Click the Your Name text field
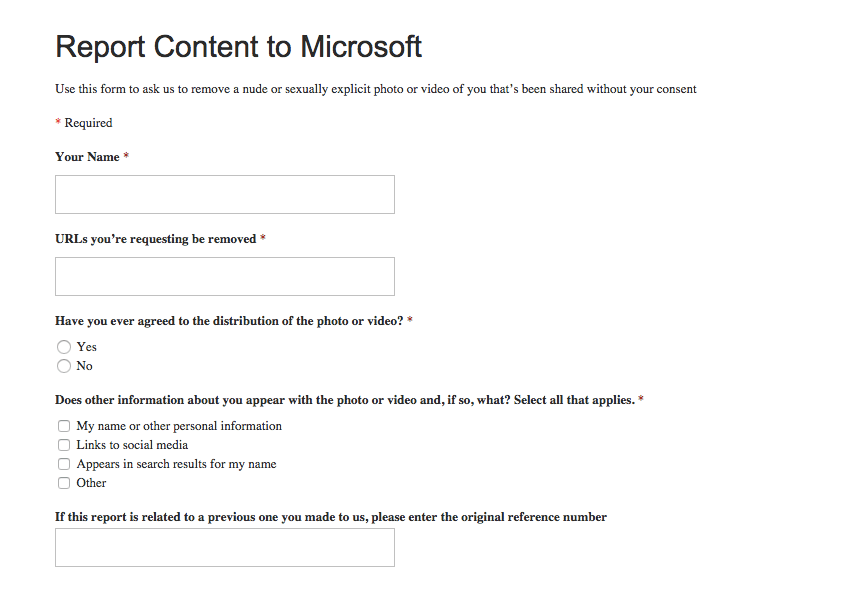 click(x=224, y=195)
